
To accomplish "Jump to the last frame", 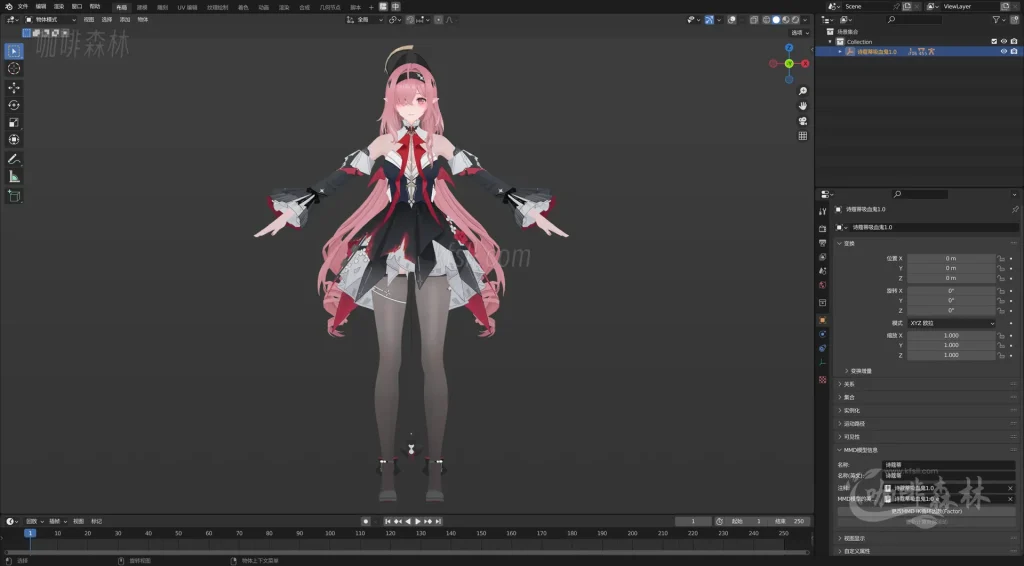I will (439, 521).
